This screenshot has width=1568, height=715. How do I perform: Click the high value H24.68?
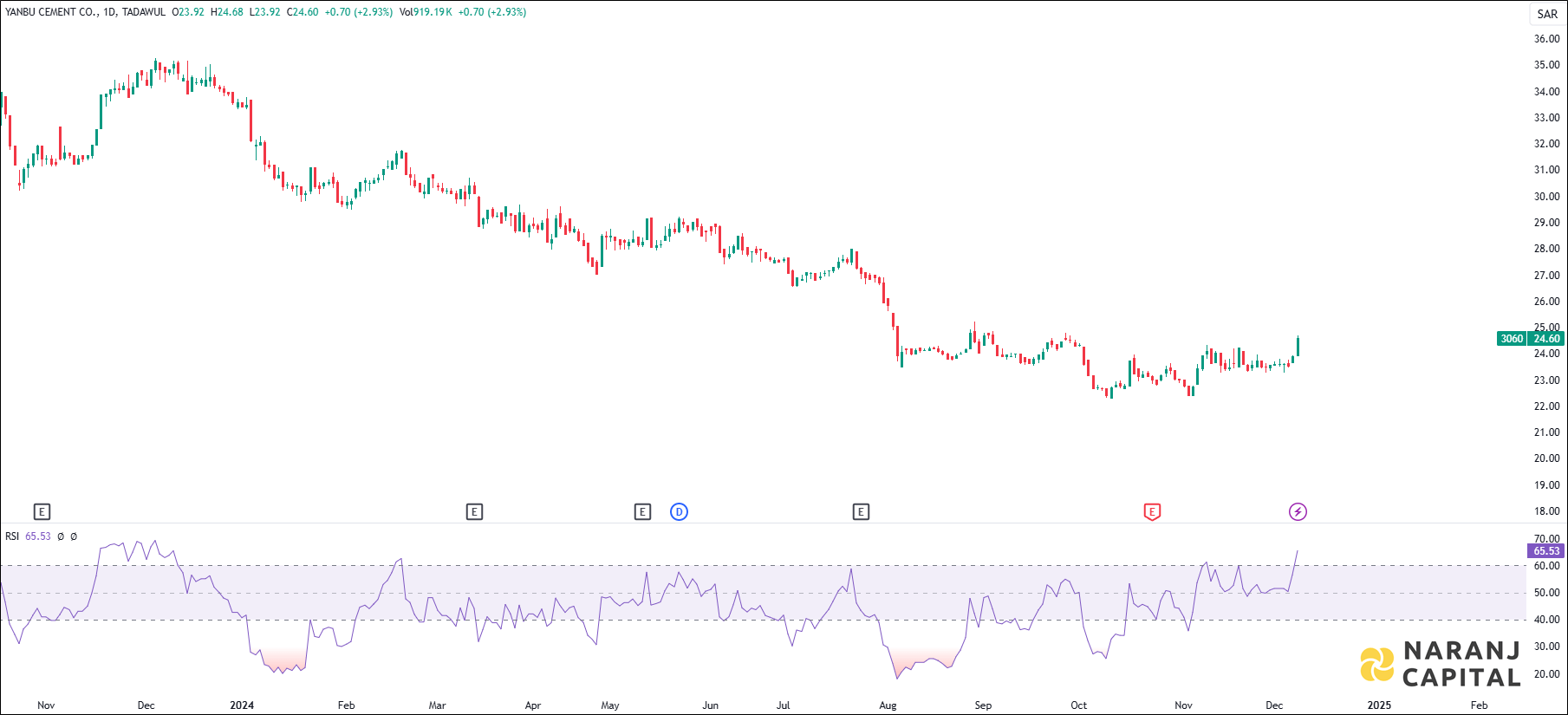point(227,12)
